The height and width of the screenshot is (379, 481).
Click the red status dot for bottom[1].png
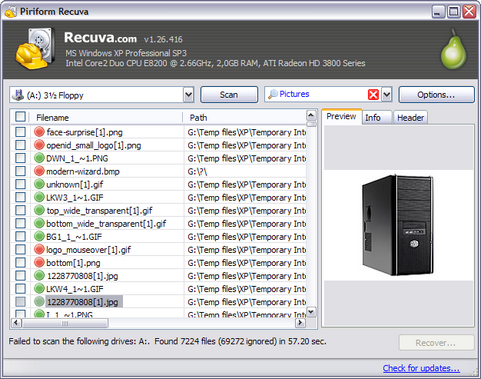pos(39,262)
